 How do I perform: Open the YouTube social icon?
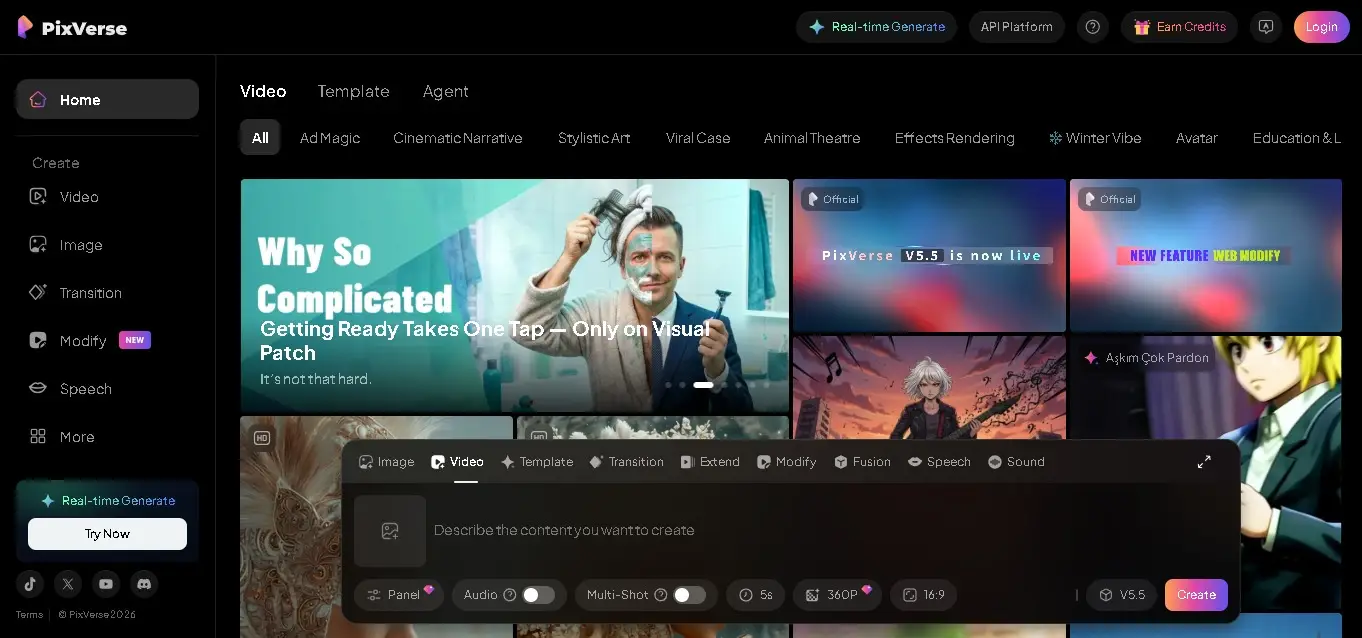tap(106, 584)
